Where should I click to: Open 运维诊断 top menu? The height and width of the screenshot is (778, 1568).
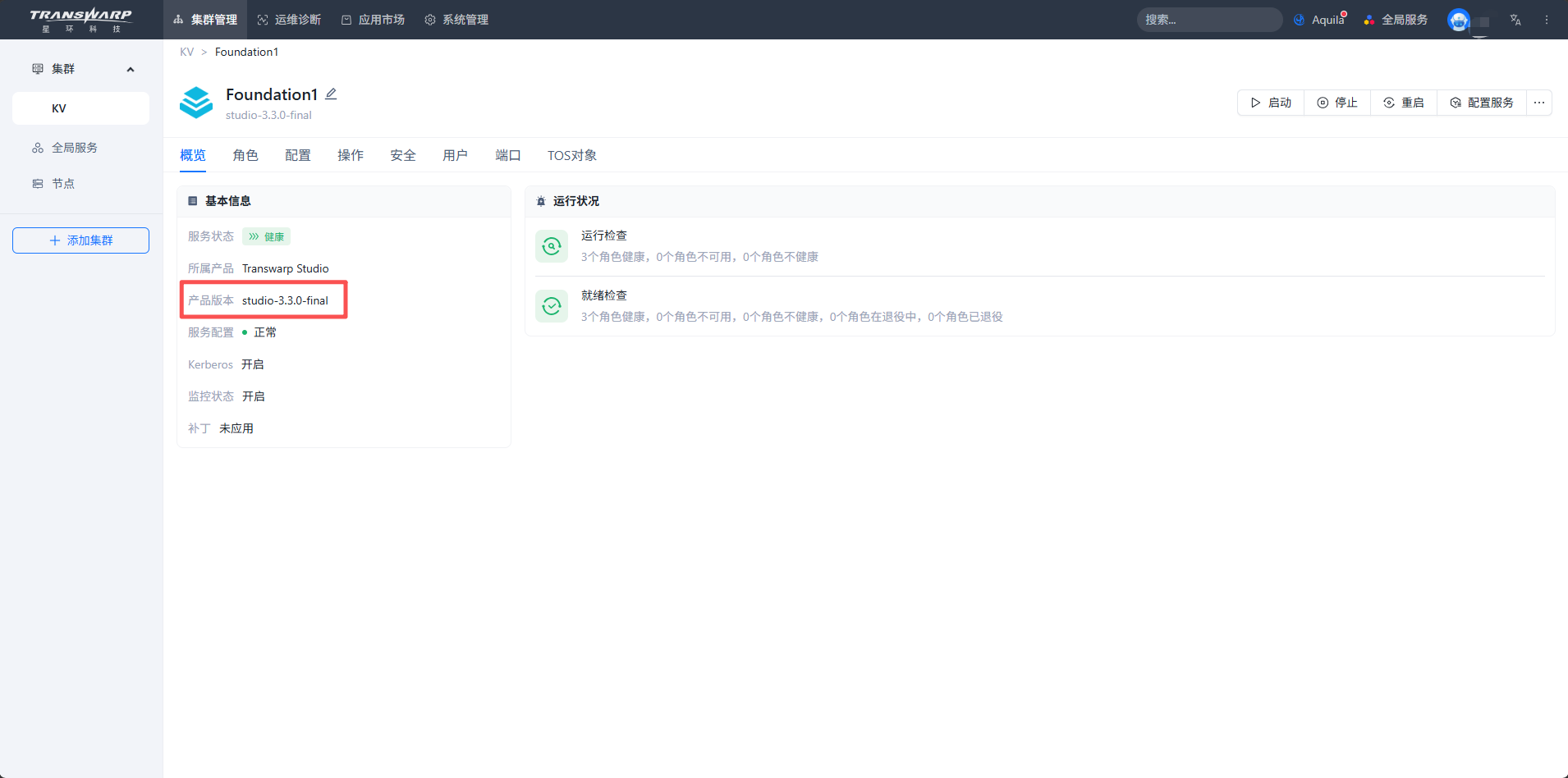point(289,20)
